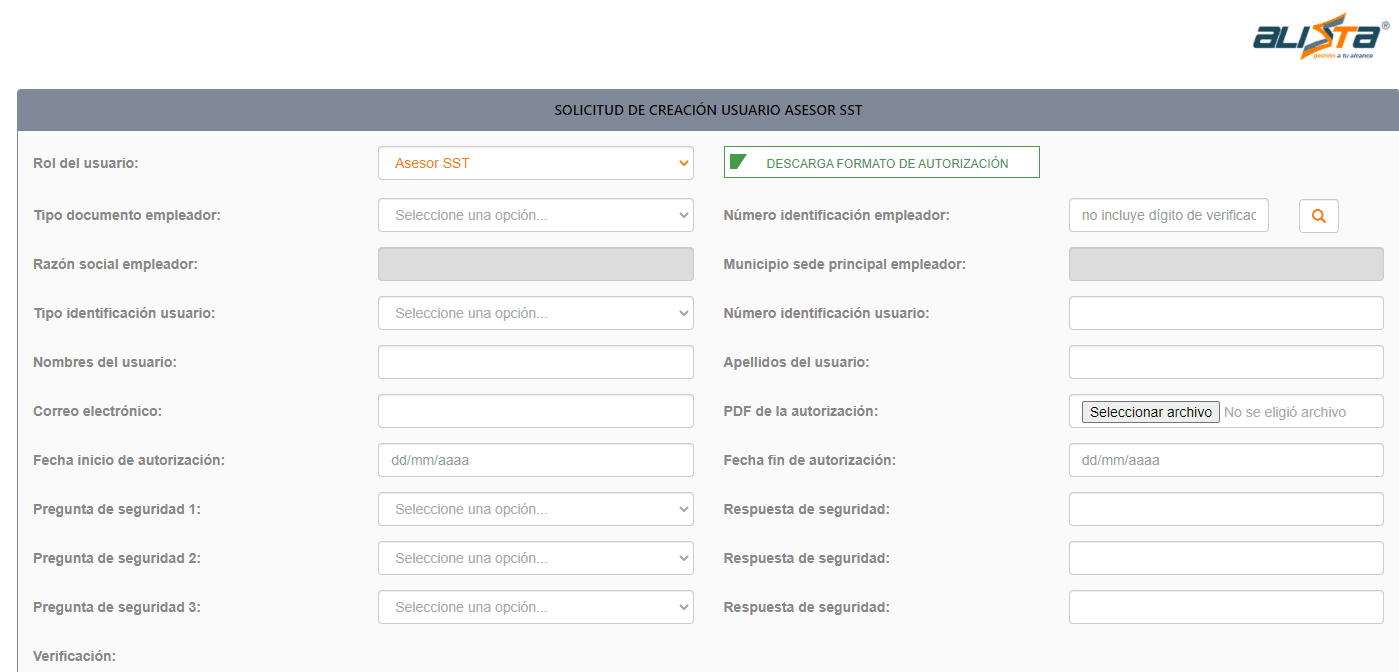The width and height of the screenshot is (1399, 672).
Task: Open Pregunta de seguridad 1 dropdown
Action: [x=535, y=509]
